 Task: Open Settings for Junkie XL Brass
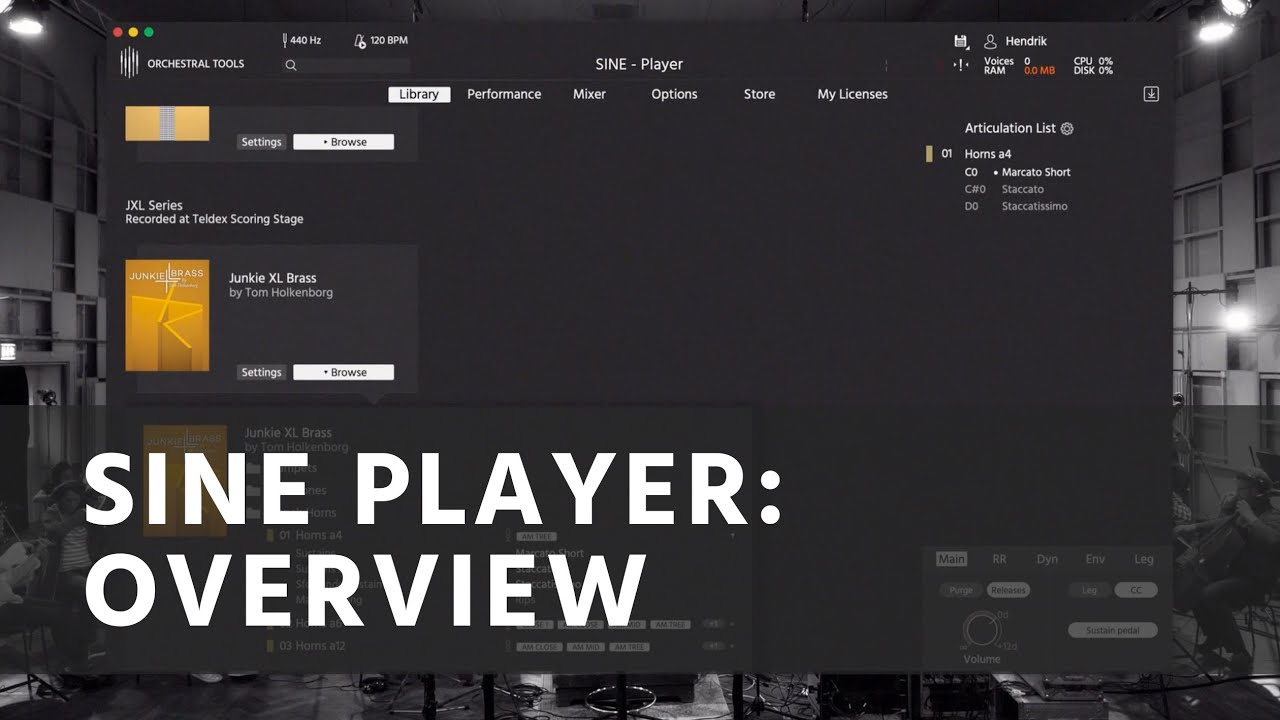pyautogui.click(x=261, y=372)
